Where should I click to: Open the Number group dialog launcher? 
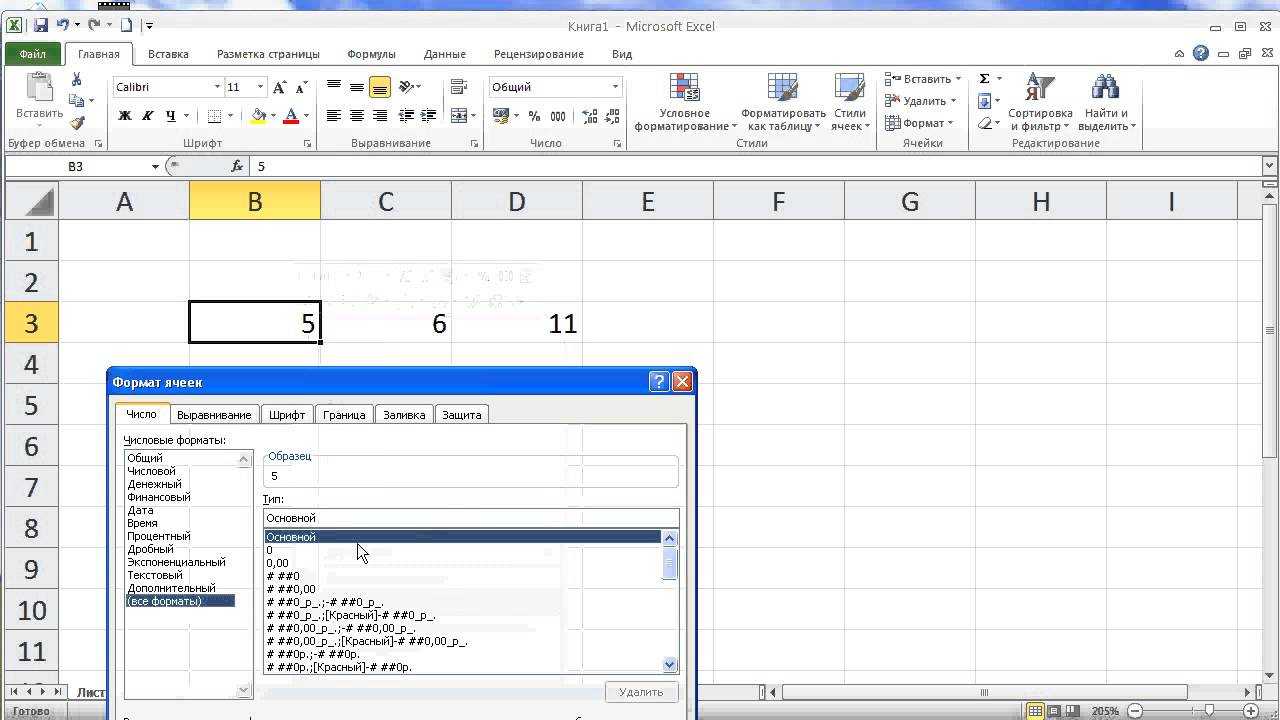click(619, 144)
